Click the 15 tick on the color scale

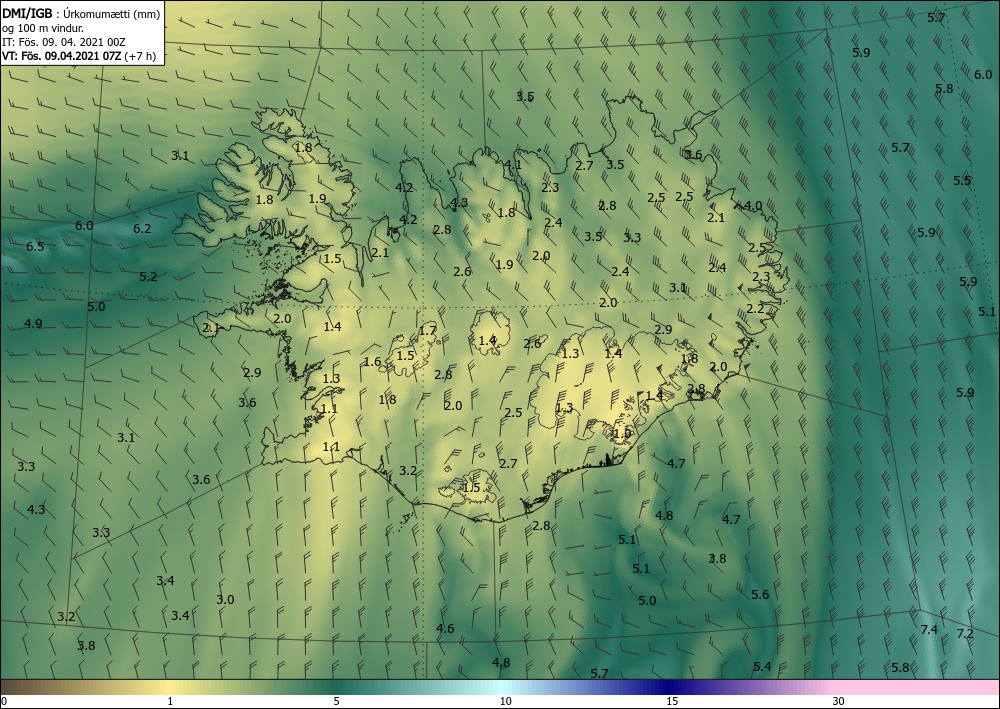click(x=672, y=701)
